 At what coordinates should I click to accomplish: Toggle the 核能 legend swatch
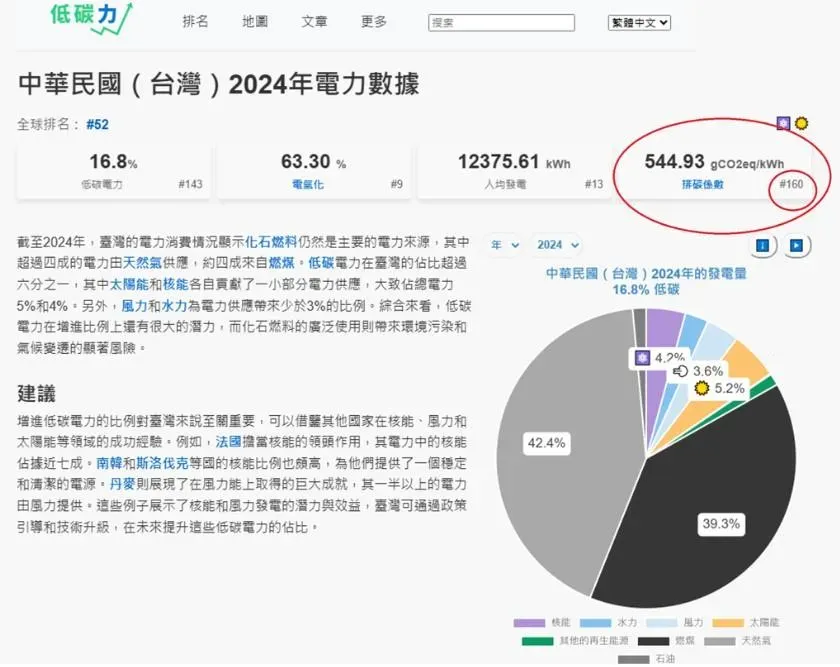click(529, 623)
